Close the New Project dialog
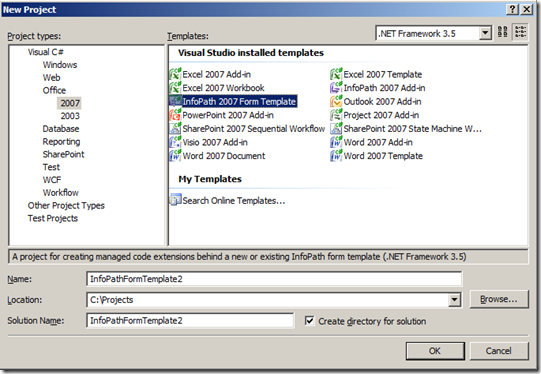 [527, 9]
